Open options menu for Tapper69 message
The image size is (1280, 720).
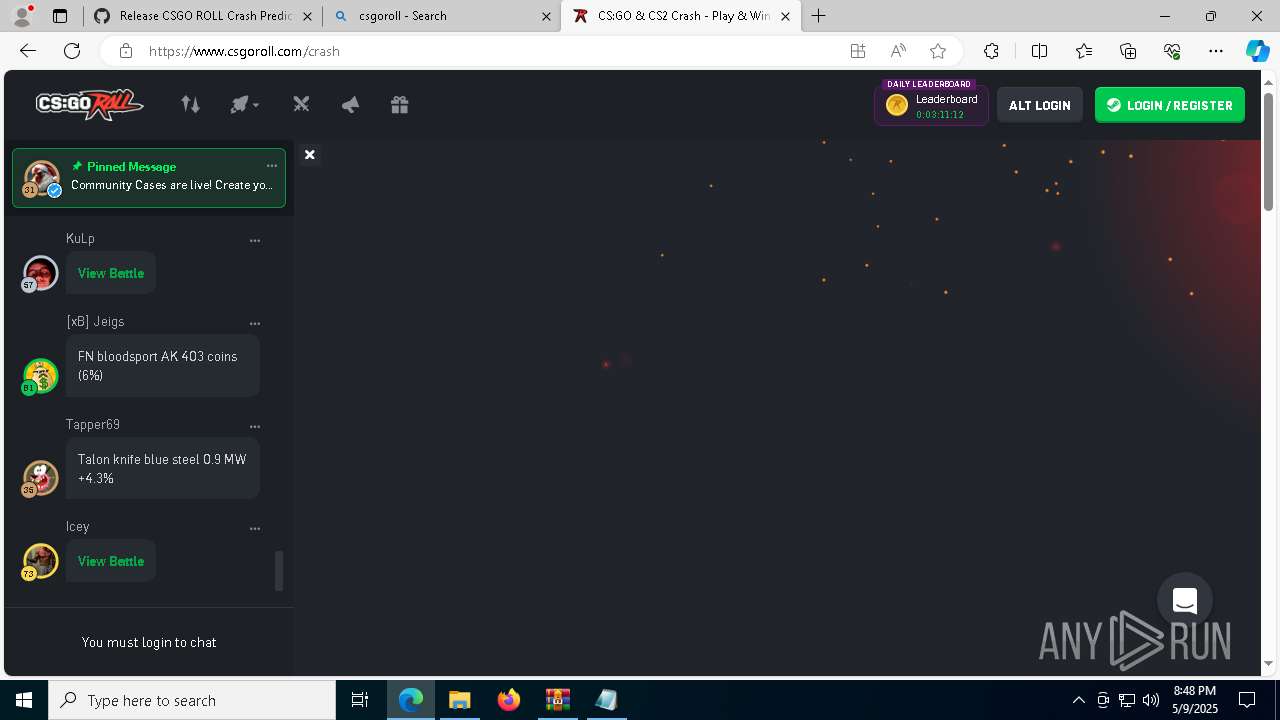coord(255,426)
